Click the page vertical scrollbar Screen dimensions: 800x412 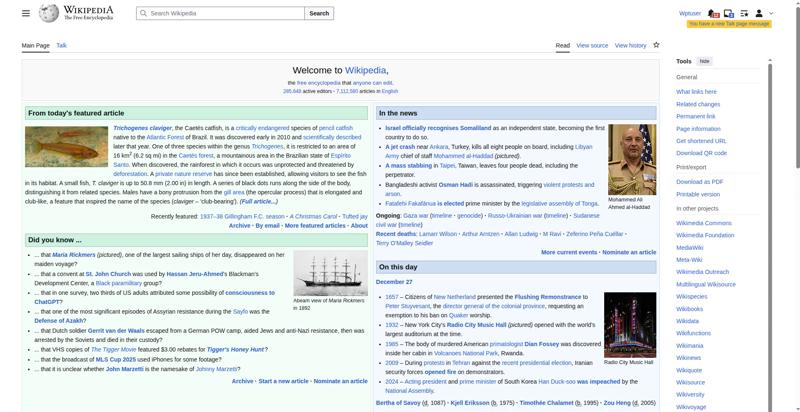795,200
